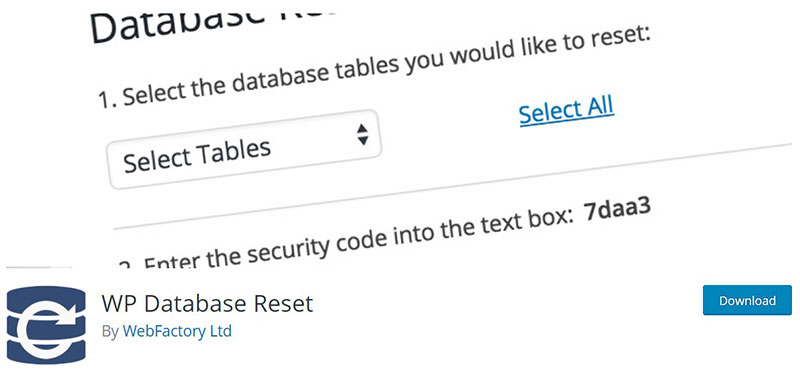
Task: Click the Select All link
Action: point(566,111)
